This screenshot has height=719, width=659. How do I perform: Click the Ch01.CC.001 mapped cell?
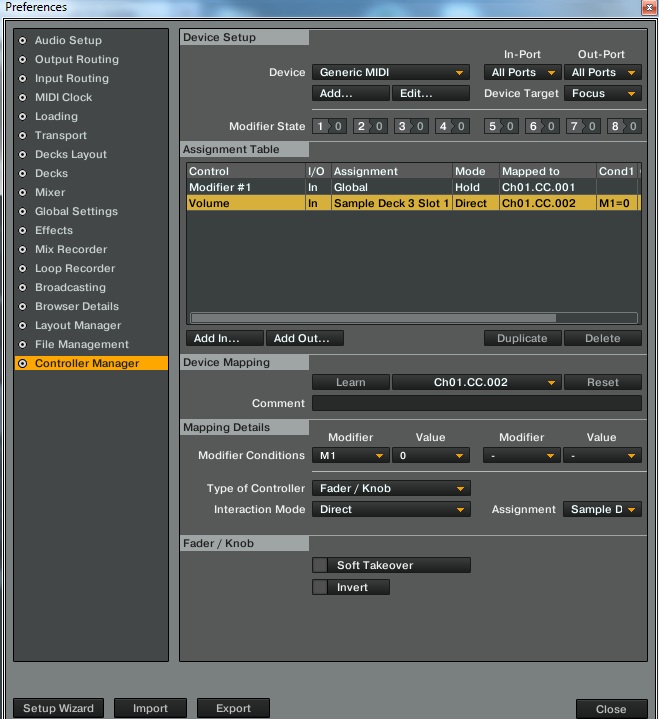(548, 187)
